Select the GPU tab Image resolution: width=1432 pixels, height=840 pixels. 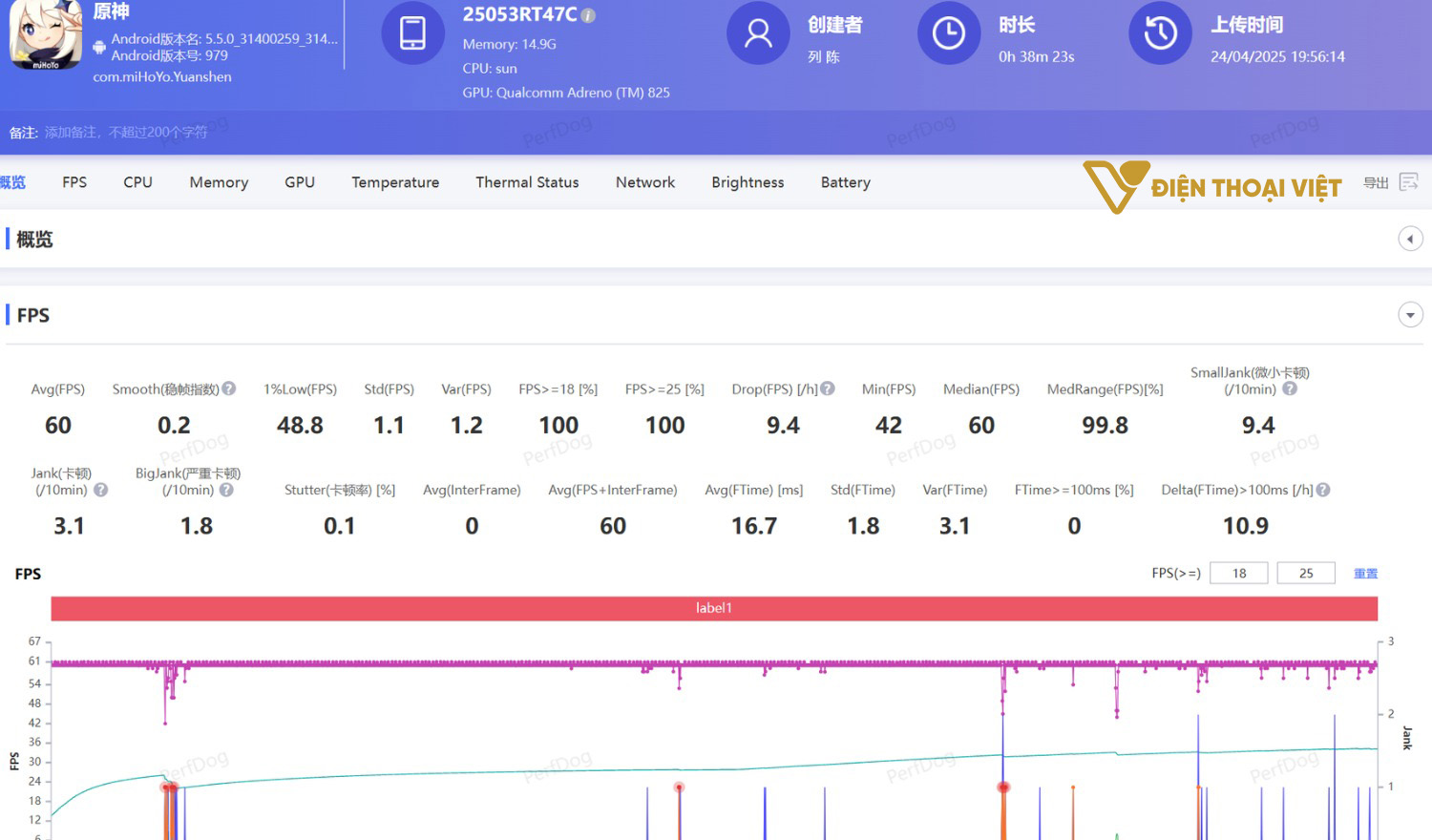[x=299, y=182]
